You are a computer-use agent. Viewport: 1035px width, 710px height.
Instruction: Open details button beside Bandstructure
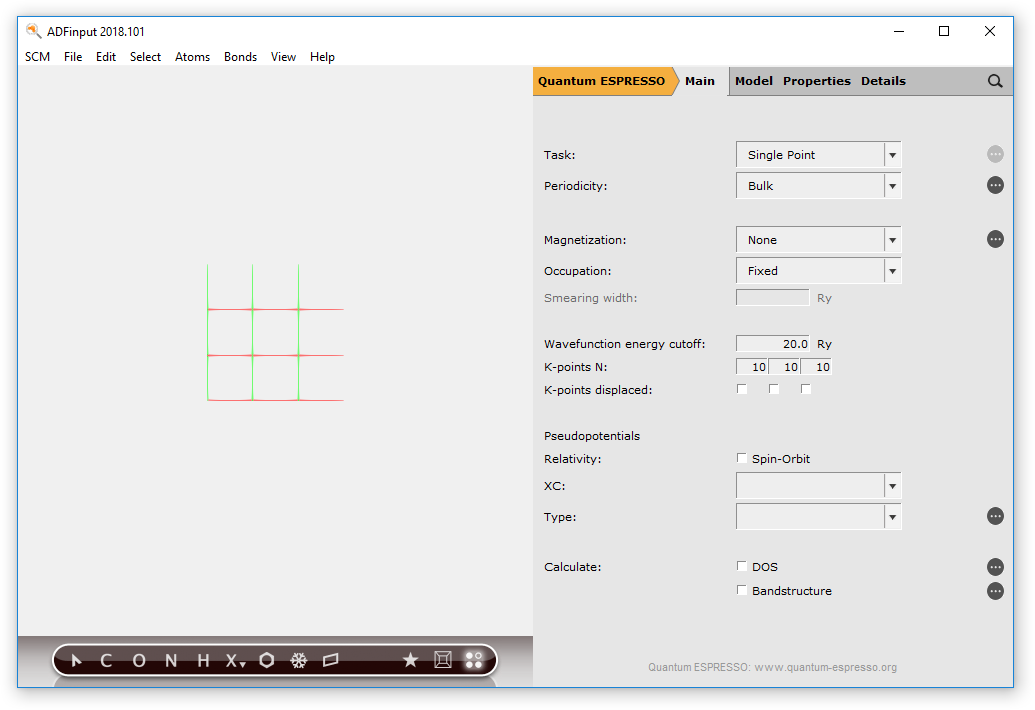click(x=995, y=591)
